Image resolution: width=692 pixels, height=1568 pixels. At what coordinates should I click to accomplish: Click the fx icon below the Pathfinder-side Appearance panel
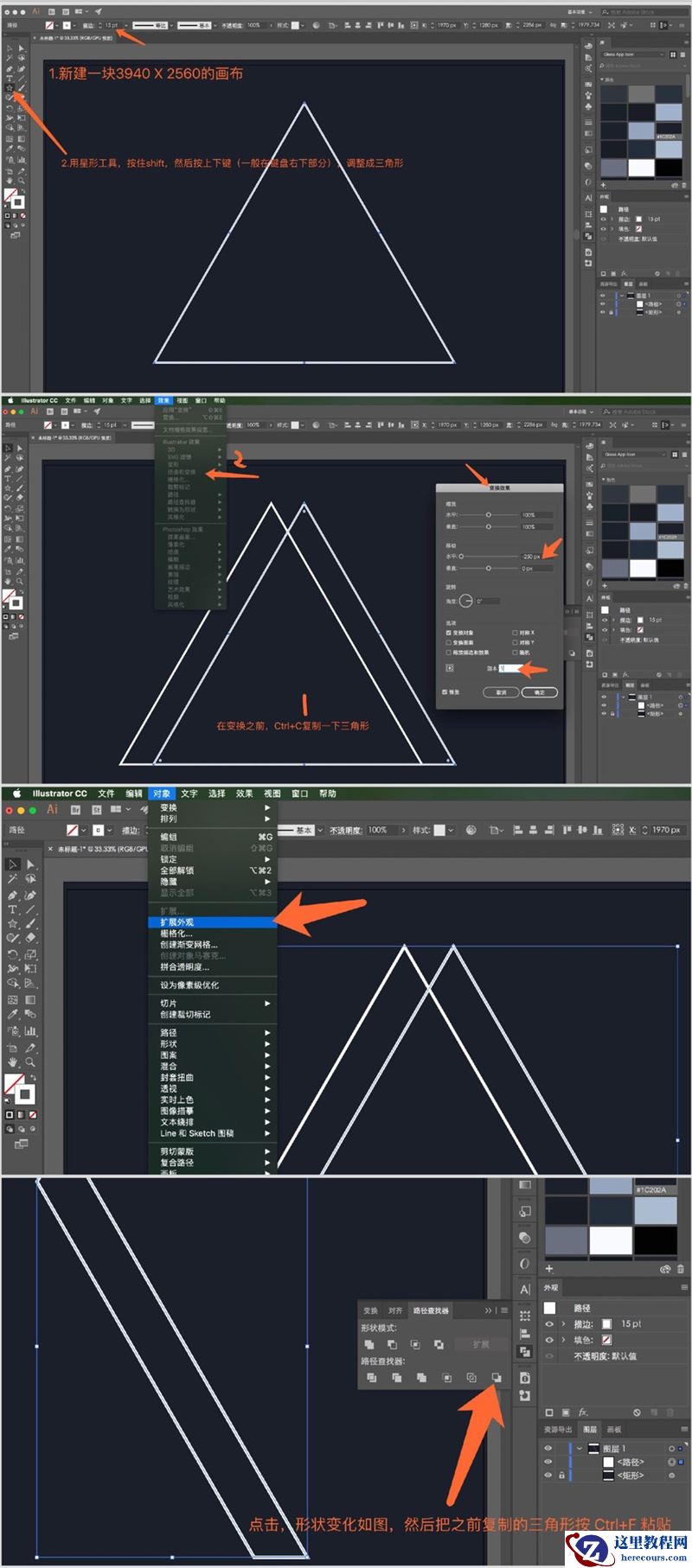[x=583, y=1412]
